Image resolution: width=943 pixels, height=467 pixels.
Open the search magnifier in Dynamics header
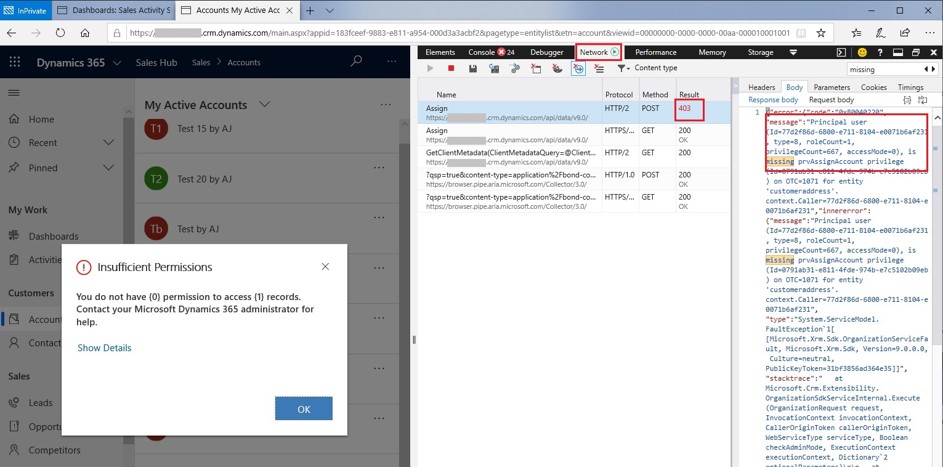357,61
